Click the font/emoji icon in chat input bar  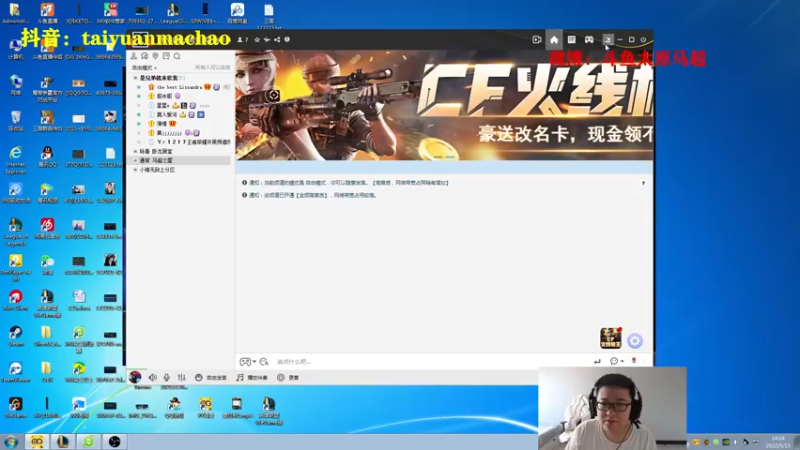pyautogui.click(x=264, y=362)
